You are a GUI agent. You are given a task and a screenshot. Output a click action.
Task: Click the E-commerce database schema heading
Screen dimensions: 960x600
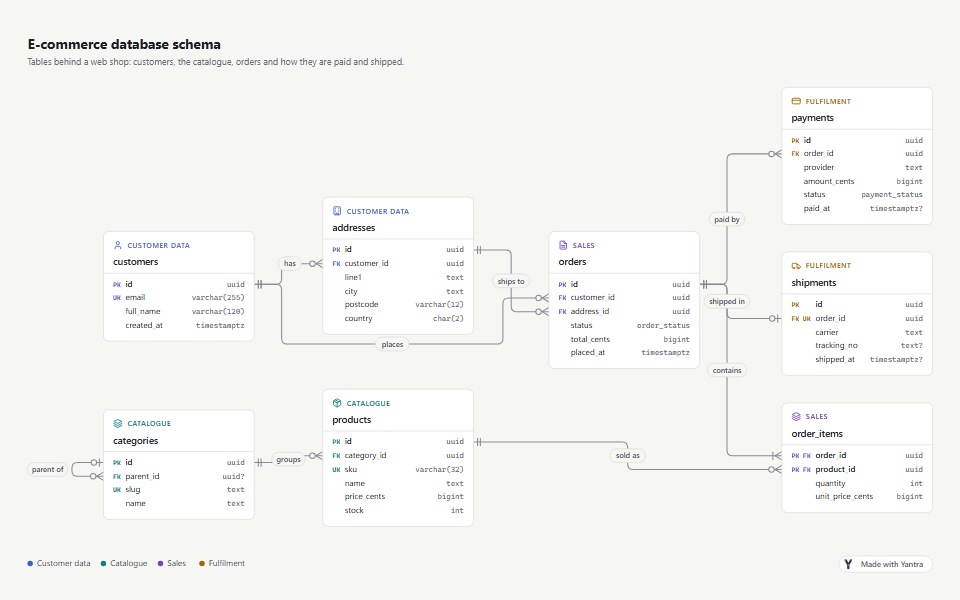tap(124, 44)
